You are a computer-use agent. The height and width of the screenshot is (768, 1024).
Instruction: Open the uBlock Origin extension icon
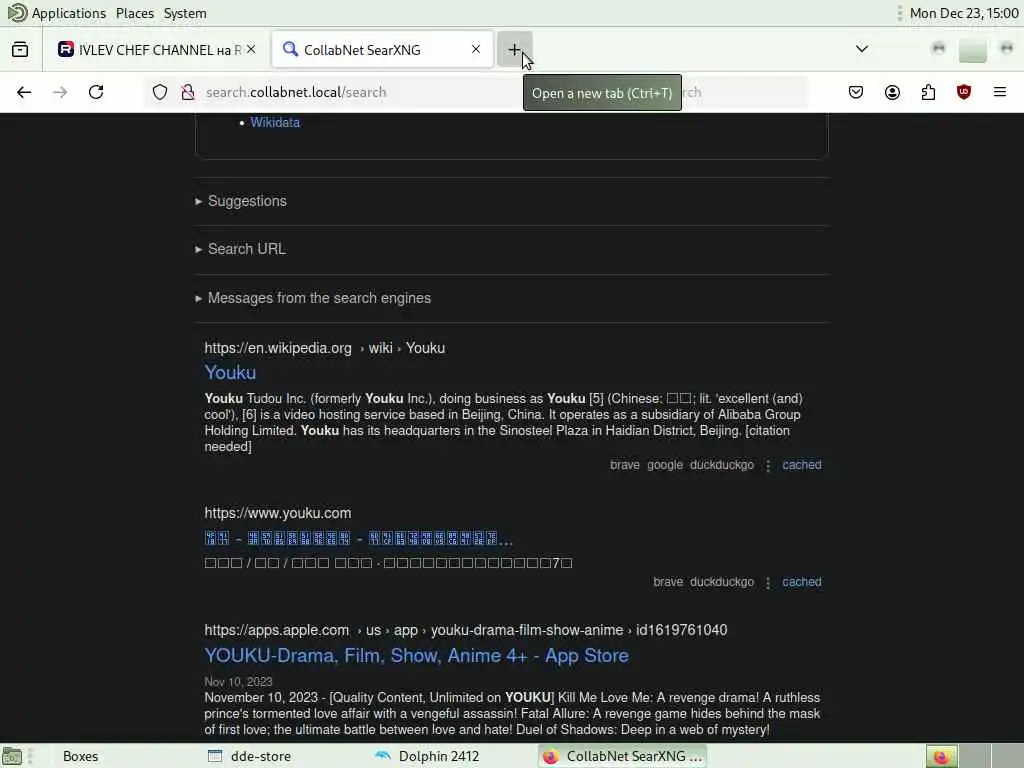coord(964,92)
